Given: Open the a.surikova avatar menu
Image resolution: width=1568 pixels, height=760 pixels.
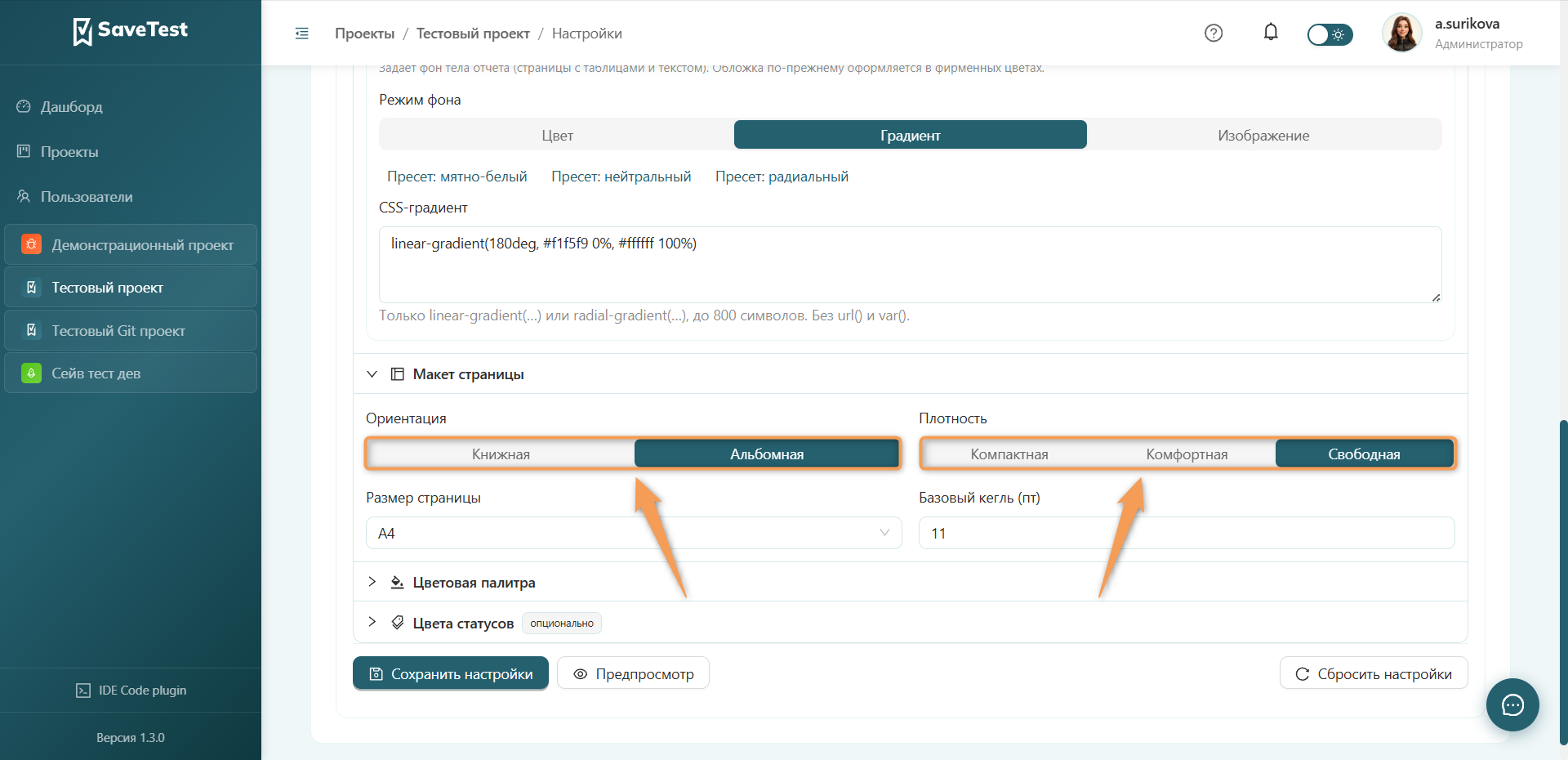Looking at the screenshot, I should (1401, 34).
